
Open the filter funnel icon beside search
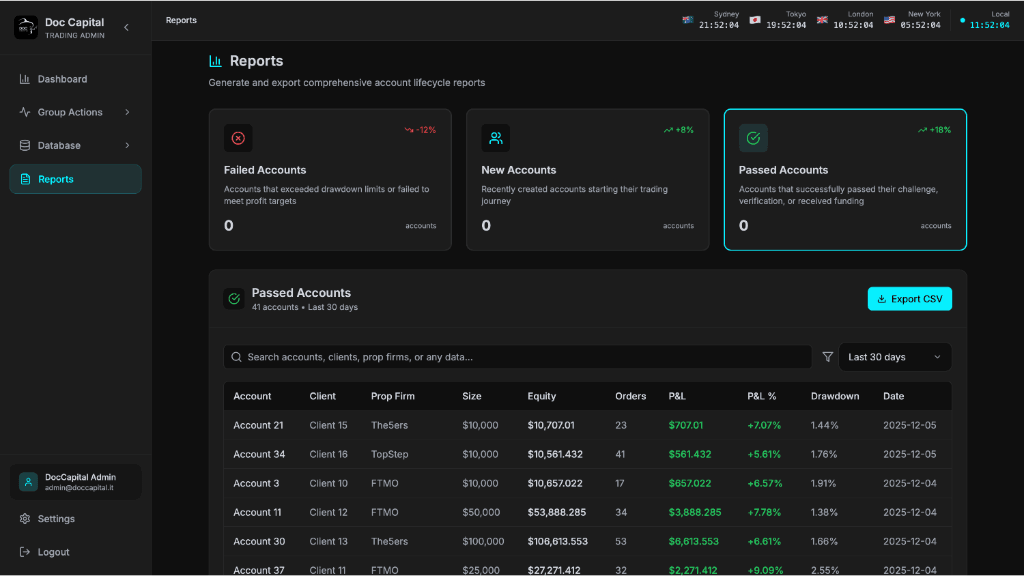(x=827, y=357)
